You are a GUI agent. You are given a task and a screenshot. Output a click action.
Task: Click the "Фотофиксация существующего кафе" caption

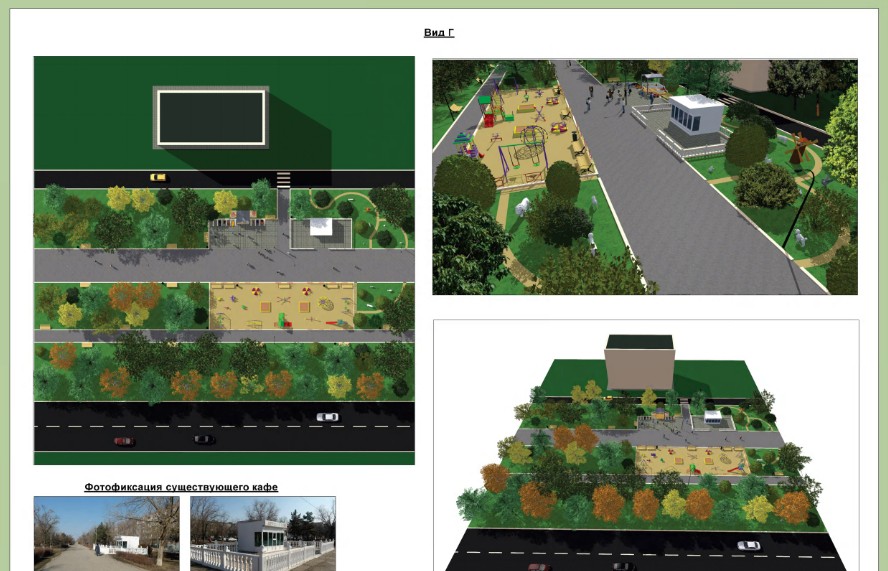pyautogui.click(x=181, y=487)
